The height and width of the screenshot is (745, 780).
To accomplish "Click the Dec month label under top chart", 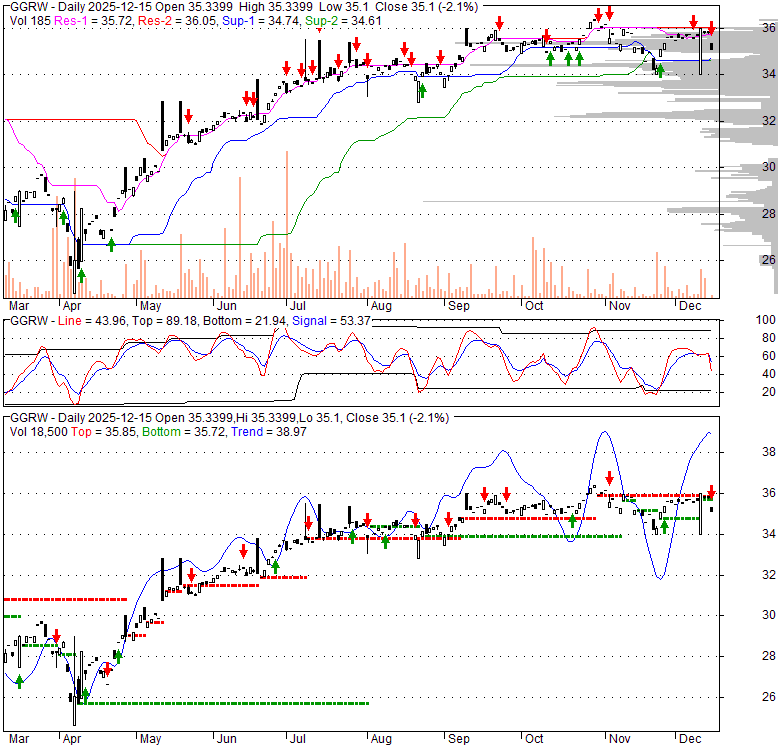I will click(x=690, y=306).
